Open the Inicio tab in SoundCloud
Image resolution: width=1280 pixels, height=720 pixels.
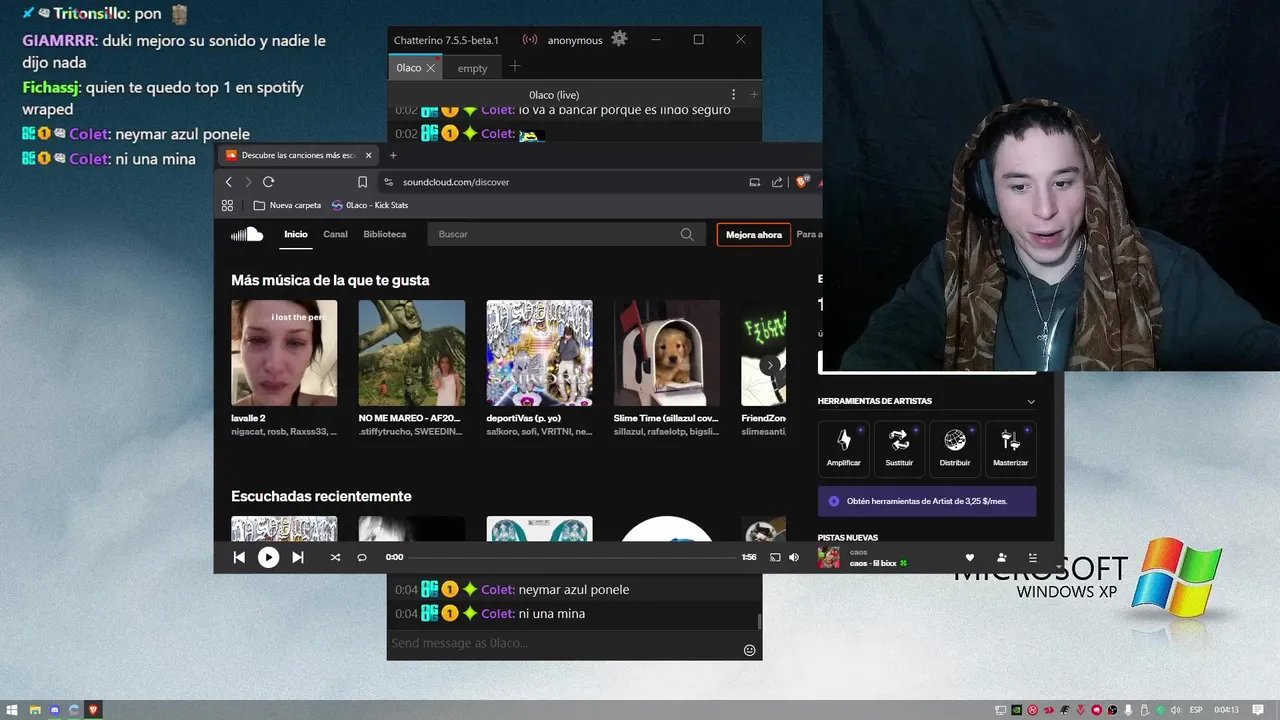click(x=296, y=234)
